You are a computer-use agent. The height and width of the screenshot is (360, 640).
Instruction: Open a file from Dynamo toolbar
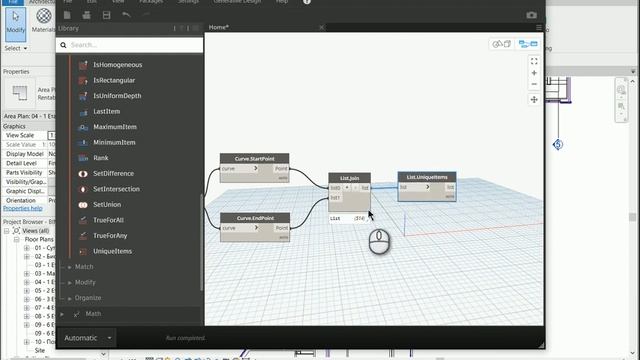pos(87,15)
